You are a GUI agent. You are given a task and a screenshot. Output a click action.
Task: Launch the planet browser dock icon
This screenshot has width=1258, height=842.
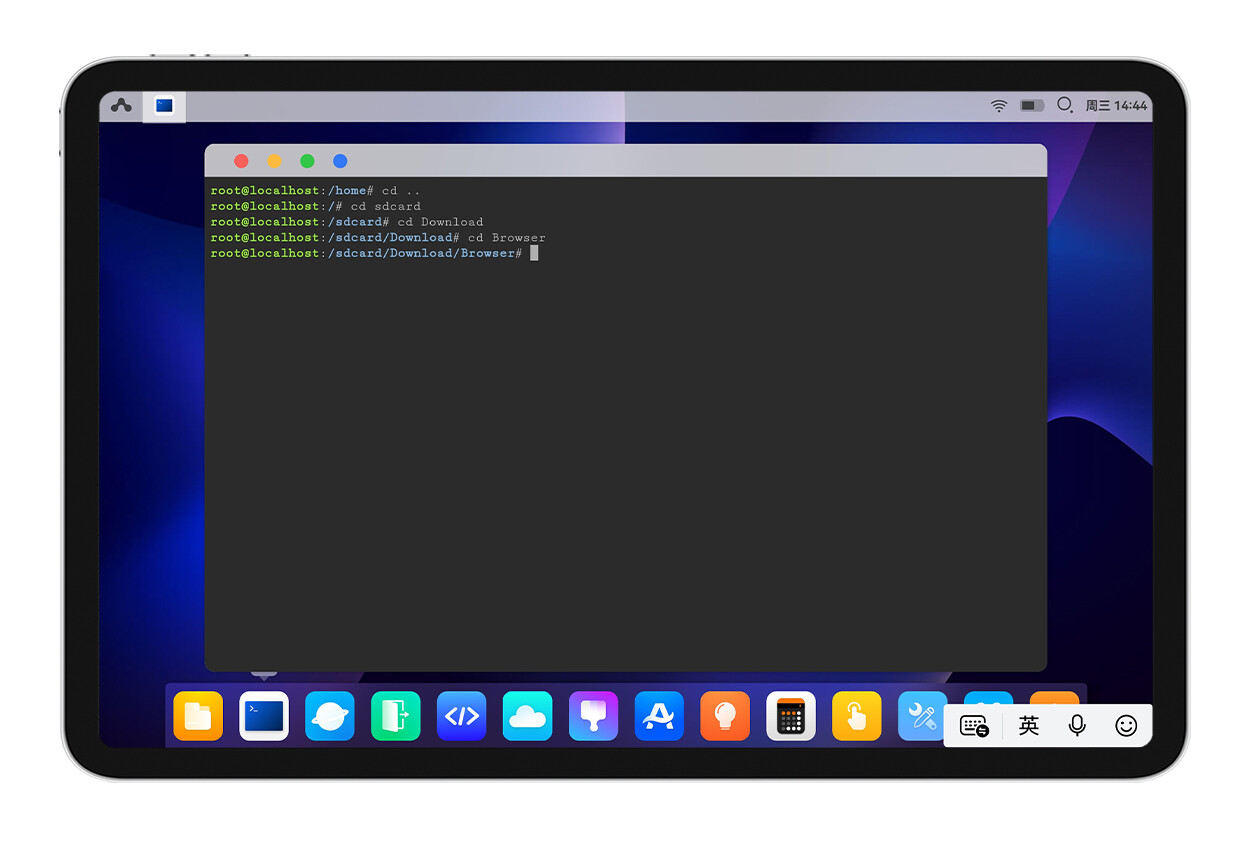point(330,716)
